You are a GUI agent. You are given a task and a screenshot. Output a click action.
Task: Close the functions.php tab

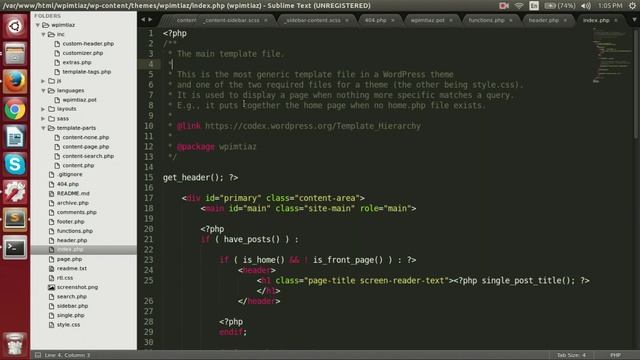tap(511, 20)
